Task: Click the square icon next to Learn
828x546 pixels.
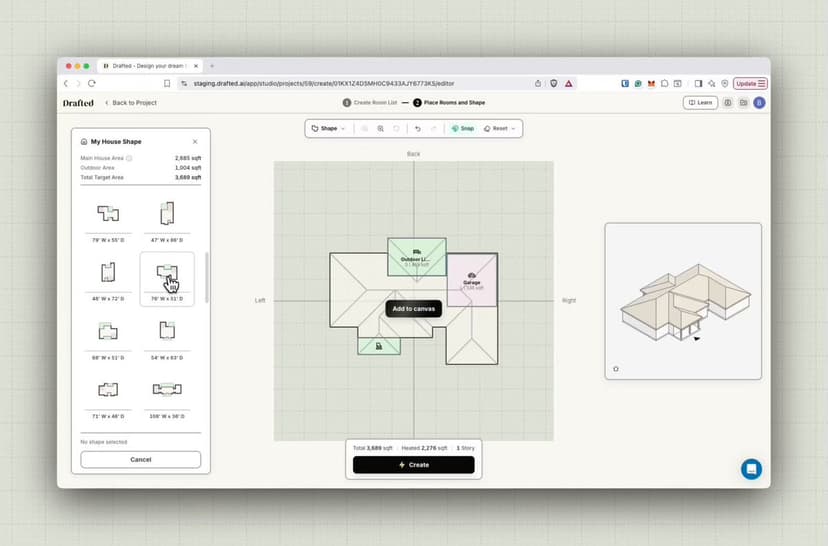Action: click(x=728, y=102)
